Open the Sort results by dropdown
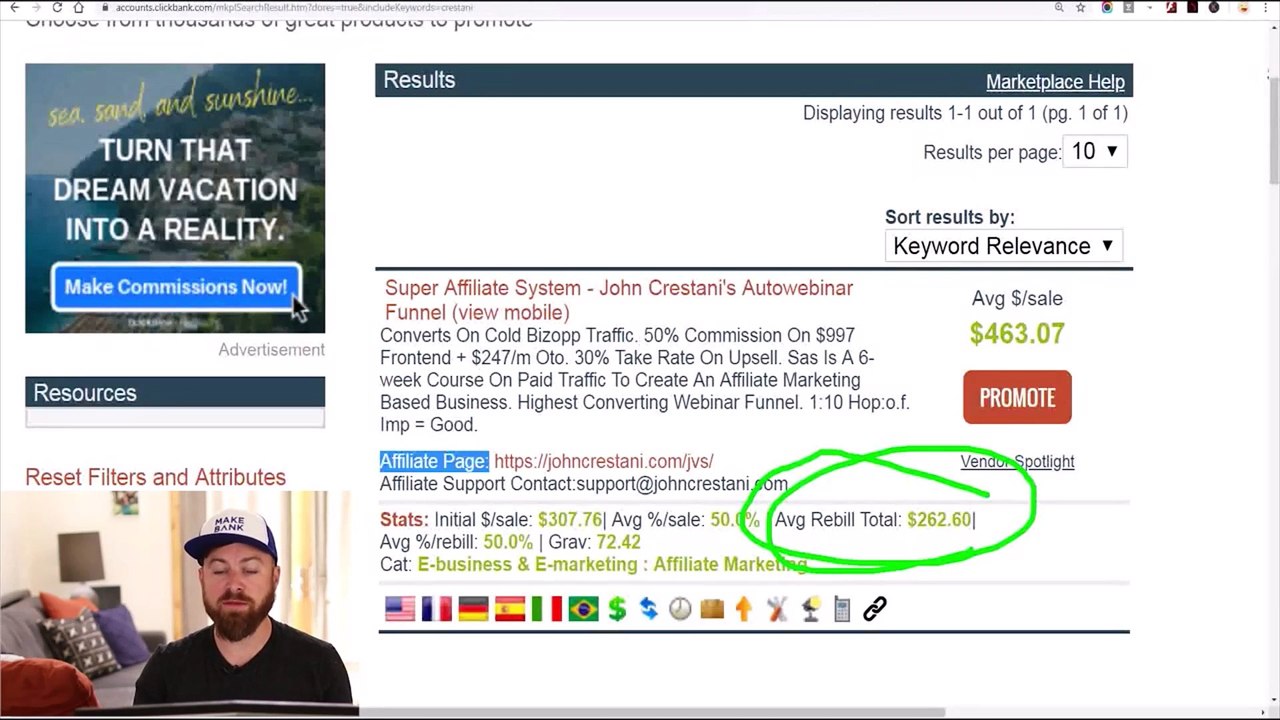1280x720 pixels. 1003,246
